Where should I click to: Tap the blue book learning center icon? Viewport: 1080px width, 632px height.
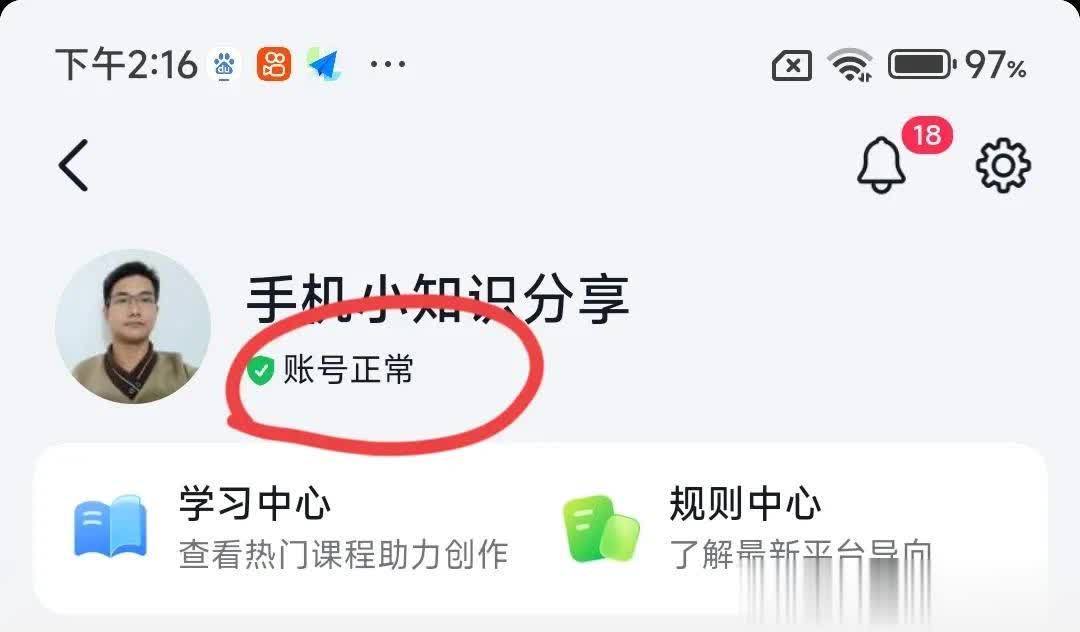point(110,527)
